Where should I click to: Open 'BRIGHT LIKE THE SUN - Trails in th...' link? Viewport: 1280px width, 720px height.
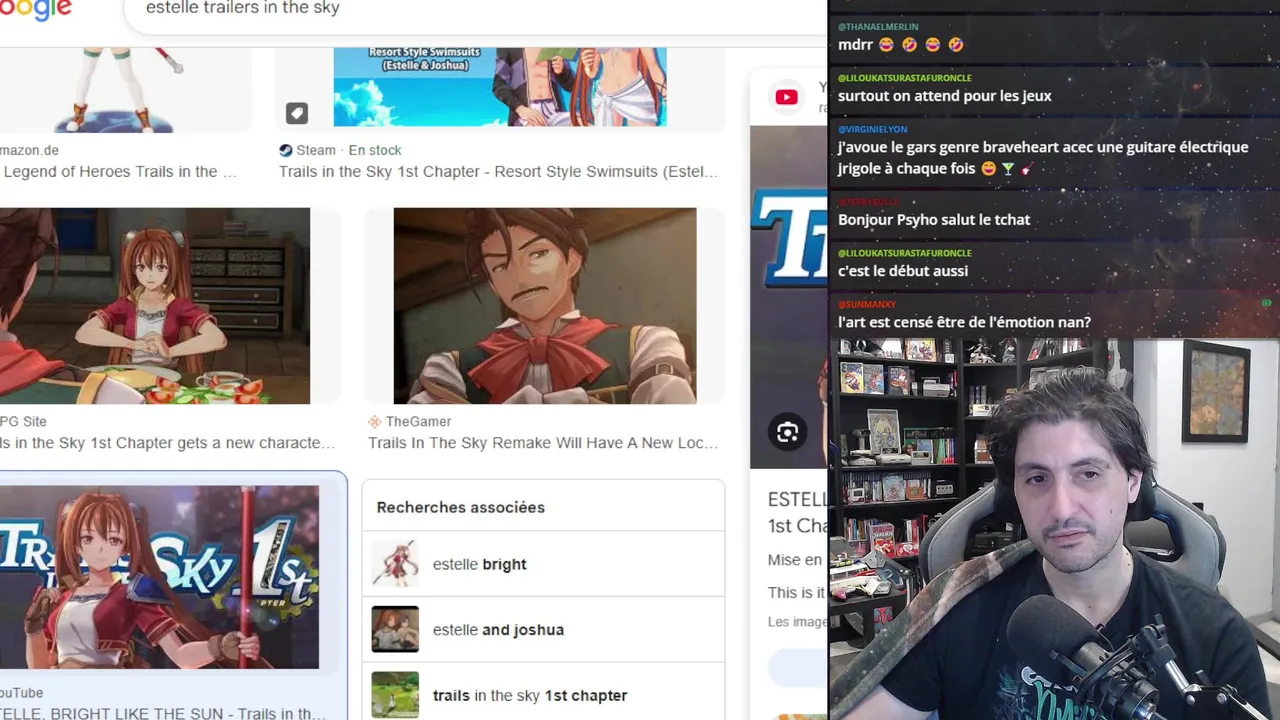pos(163,714)
